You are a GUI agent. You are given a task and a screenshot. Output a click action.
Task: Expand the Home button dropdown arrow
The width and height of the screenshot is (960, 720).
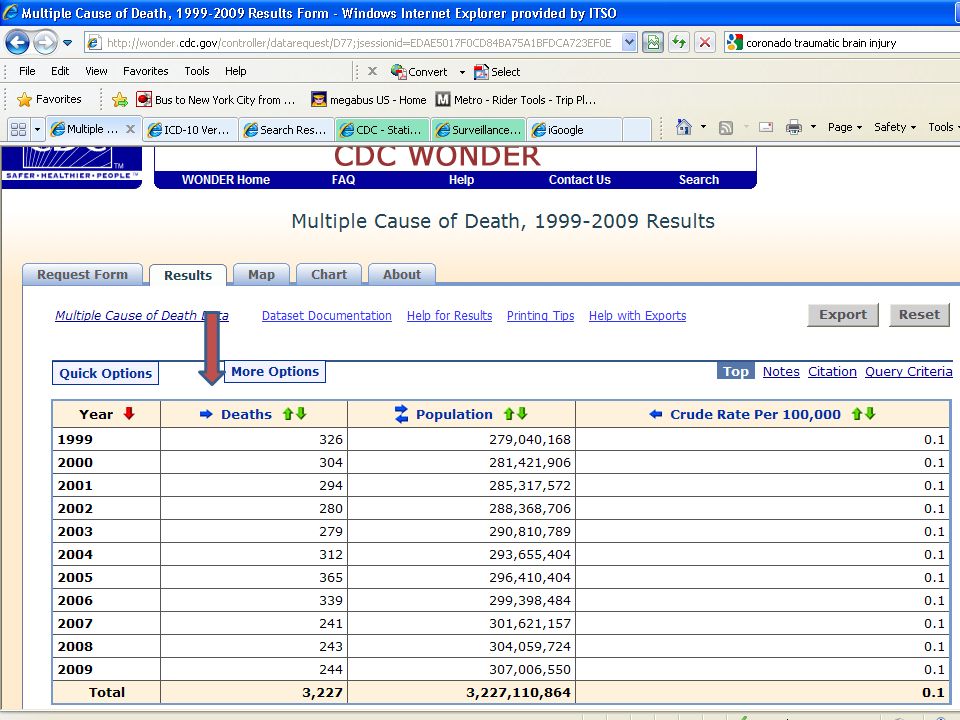click(703, 127)
